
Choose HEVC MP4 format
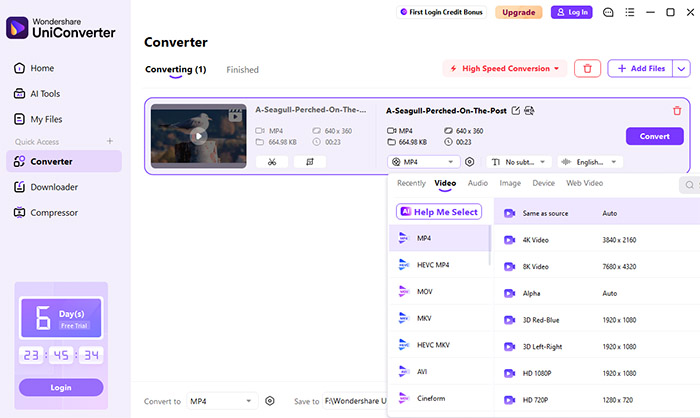[x=440, y=265]
